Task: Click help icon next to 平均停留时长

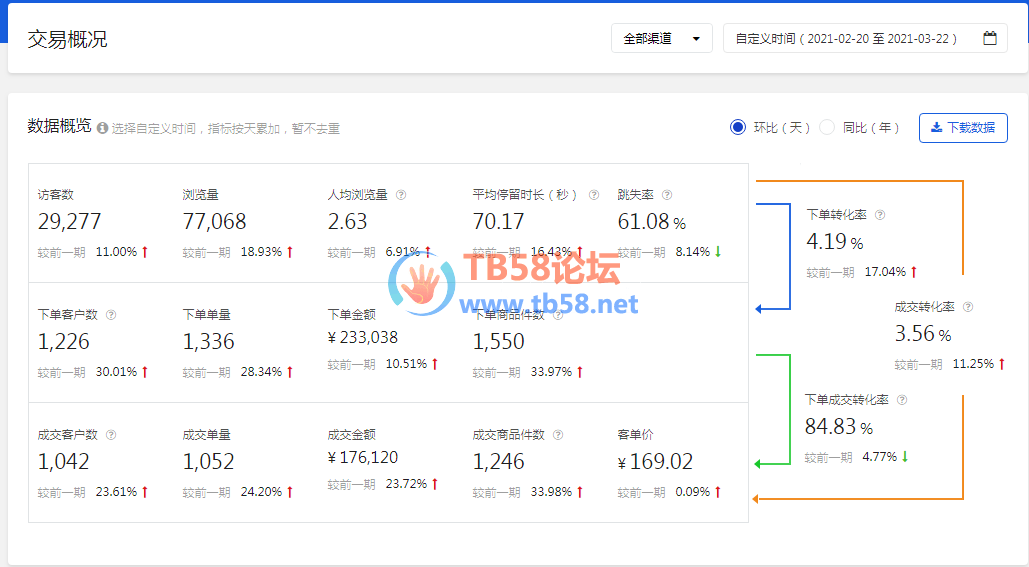Action: point(594,195)
